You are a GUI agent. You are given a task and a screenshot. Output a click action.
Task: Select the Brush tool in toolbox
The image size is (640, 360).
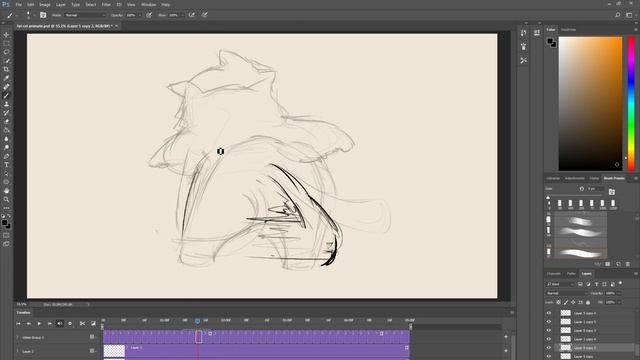click(x=6, y=96)
